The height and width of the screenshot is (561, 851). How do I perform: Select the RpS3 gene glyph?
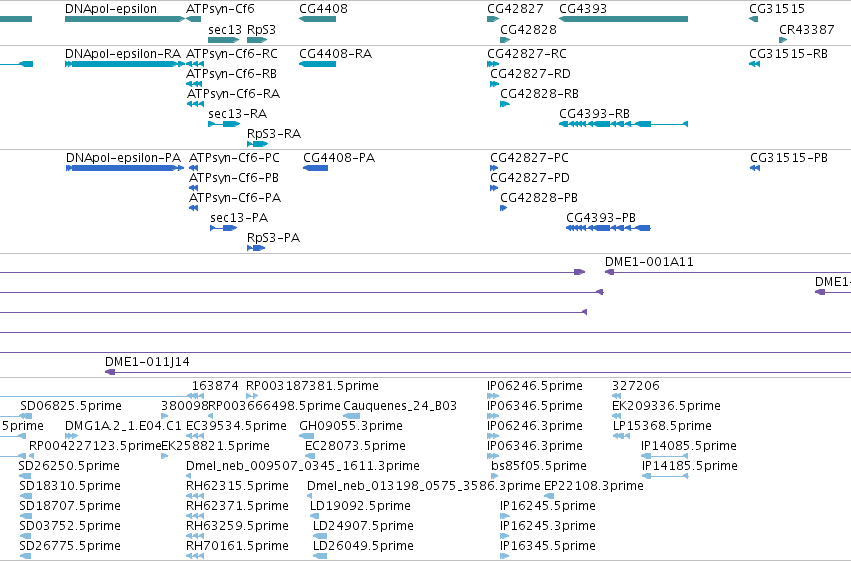click(257, 40)
